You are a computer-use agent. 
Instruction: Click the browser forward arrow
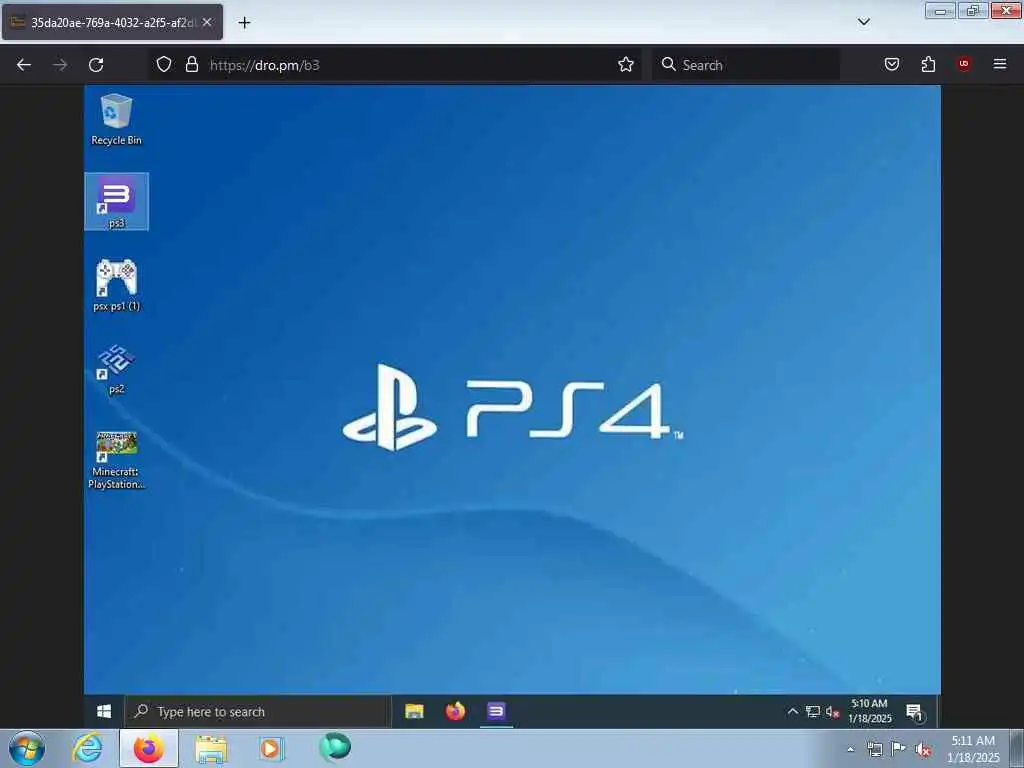pyautogui.click(x=59, y=65)
